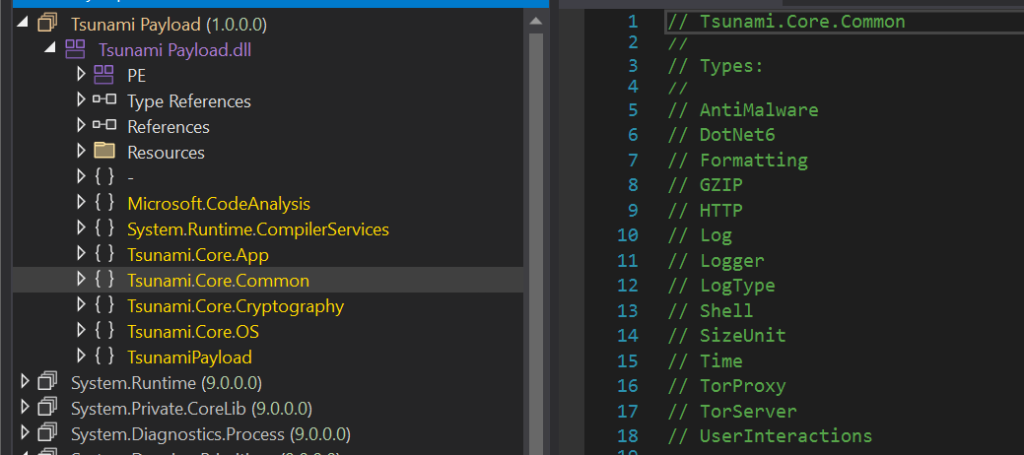
Task: Select the Microsoft.CodeAnalysis namespace
Action: (x=218, y=203)
